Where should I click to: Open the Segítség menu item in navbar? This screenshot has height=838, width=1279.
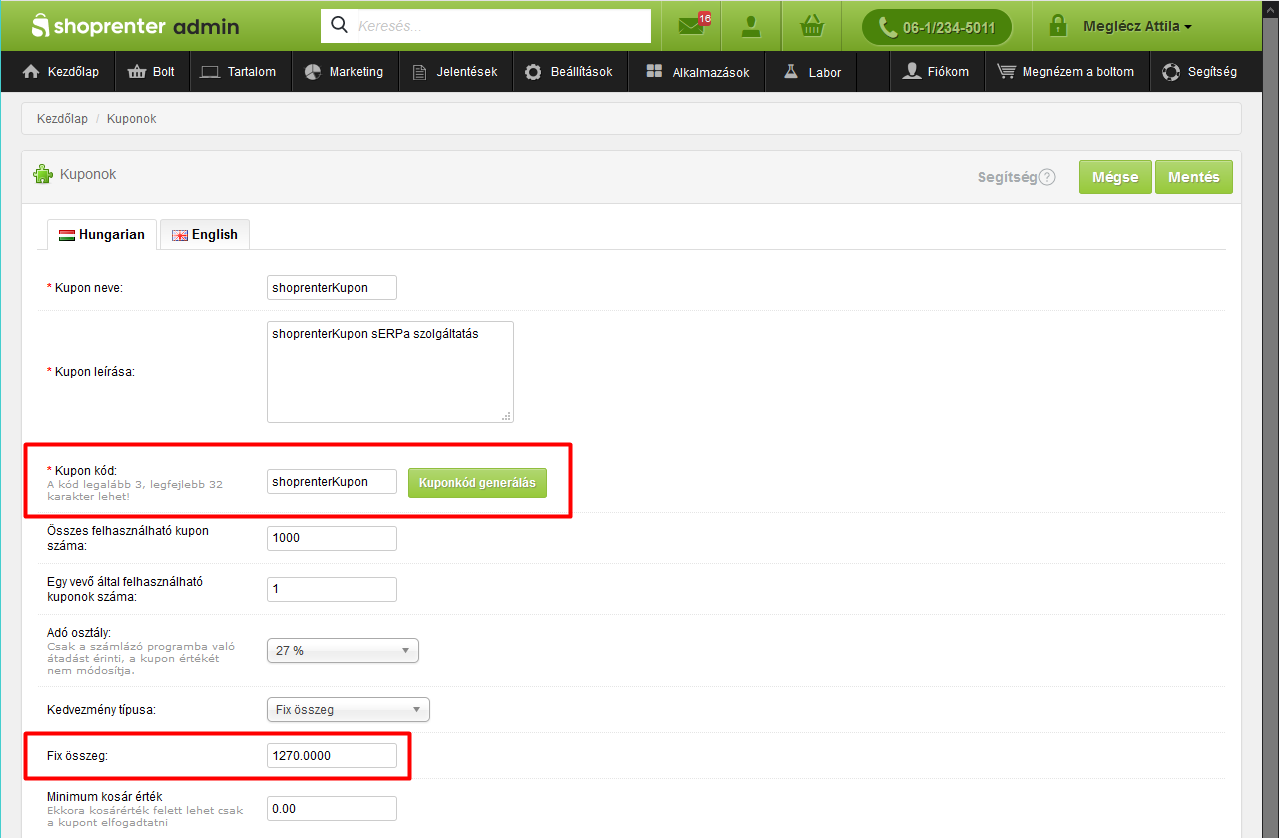click(x=1200, y=71)
